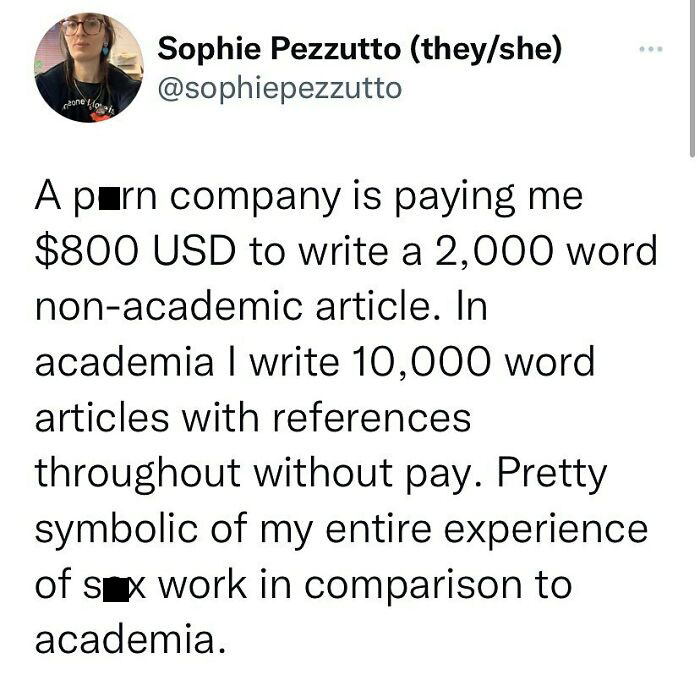Click the '(they/she)' pronouns in the name
Viewport: 700px width, 697px height.
485,49
